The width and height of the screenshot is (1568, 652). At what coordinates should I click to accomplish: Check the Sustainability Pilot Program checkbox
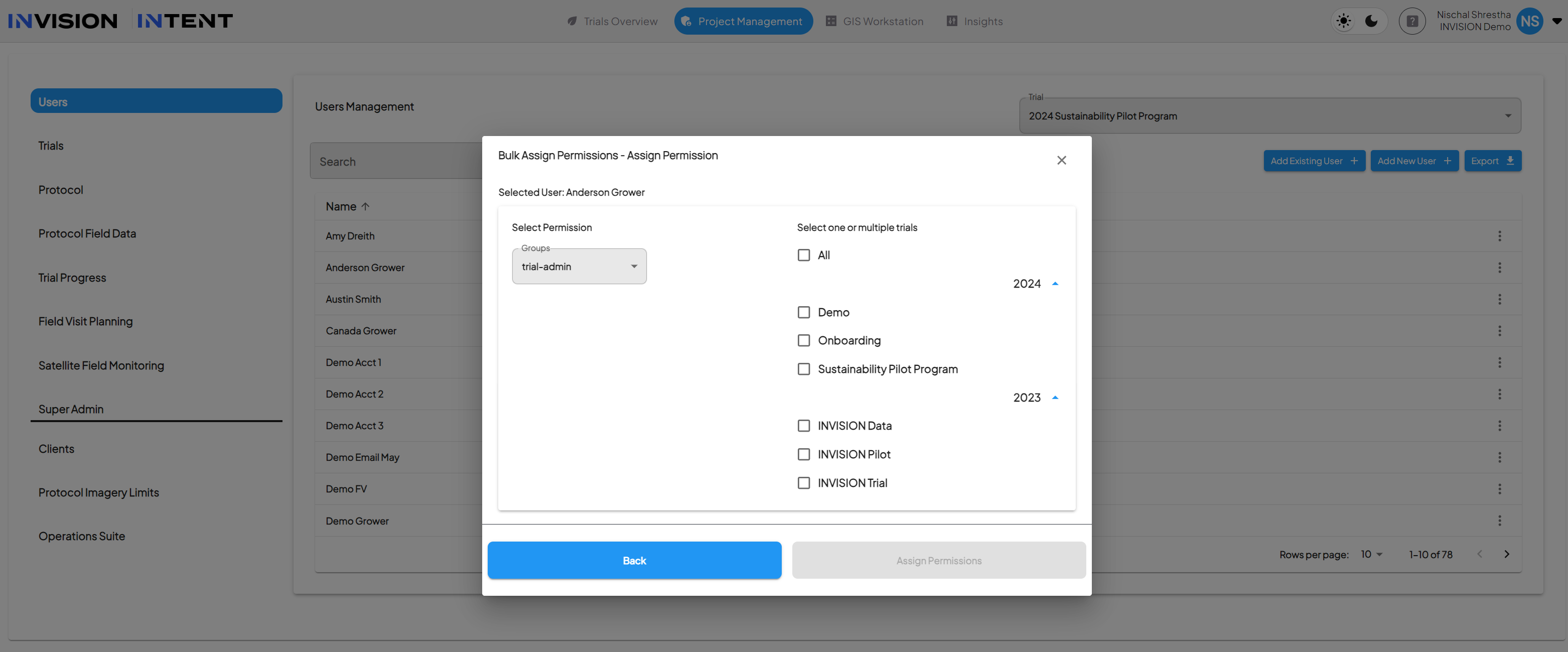(x=803, y=369)
